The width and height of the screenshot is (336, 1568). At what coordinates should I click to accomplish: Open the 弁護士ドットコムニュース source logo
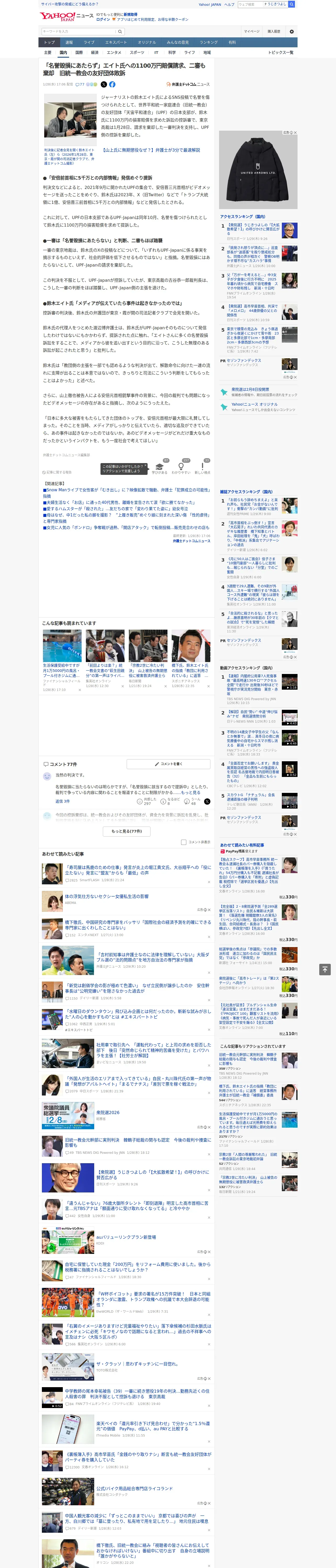(188, 85)
